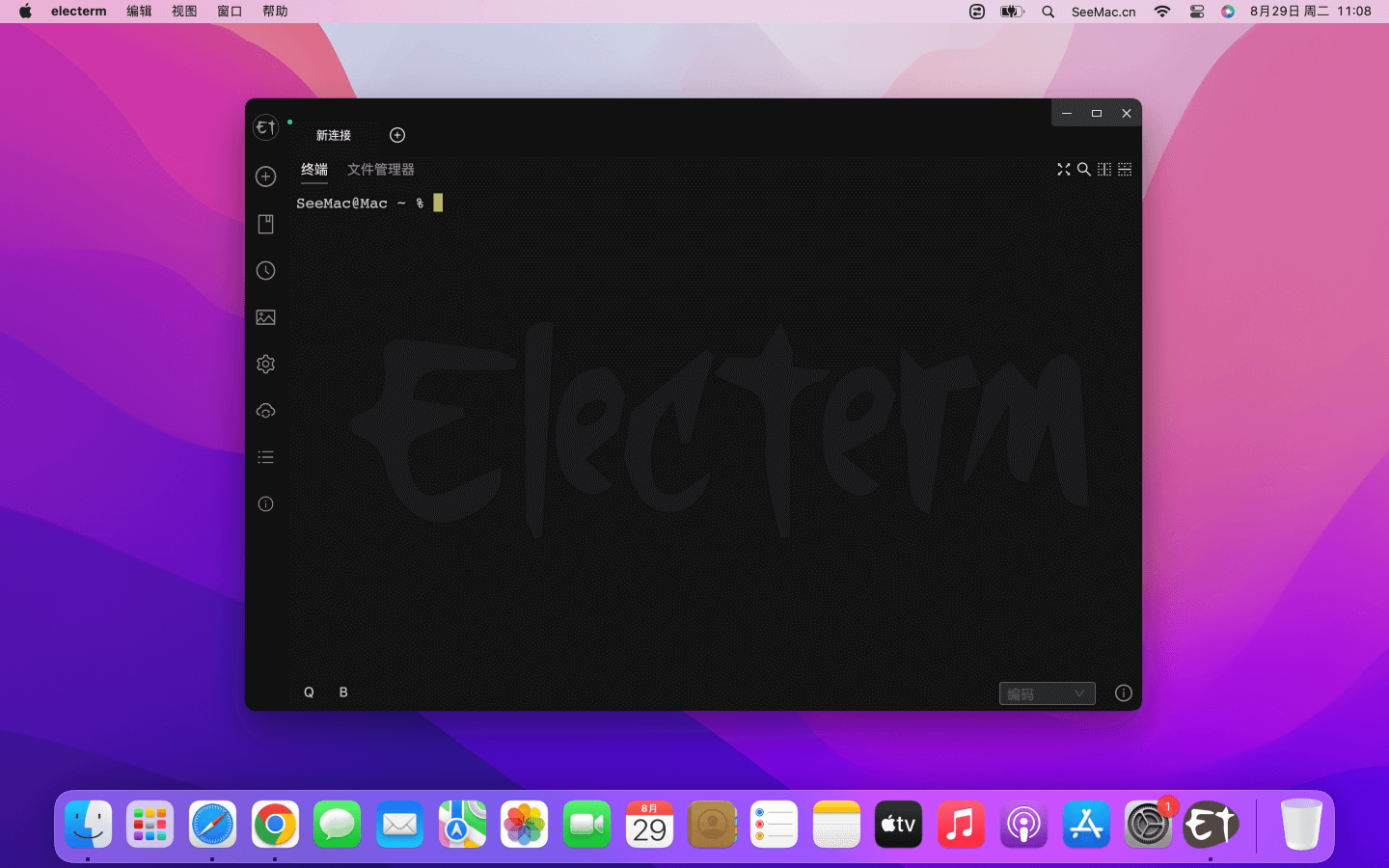Show terminal info icon at bottom right

pyautogui.click(x=1124, y=692)
